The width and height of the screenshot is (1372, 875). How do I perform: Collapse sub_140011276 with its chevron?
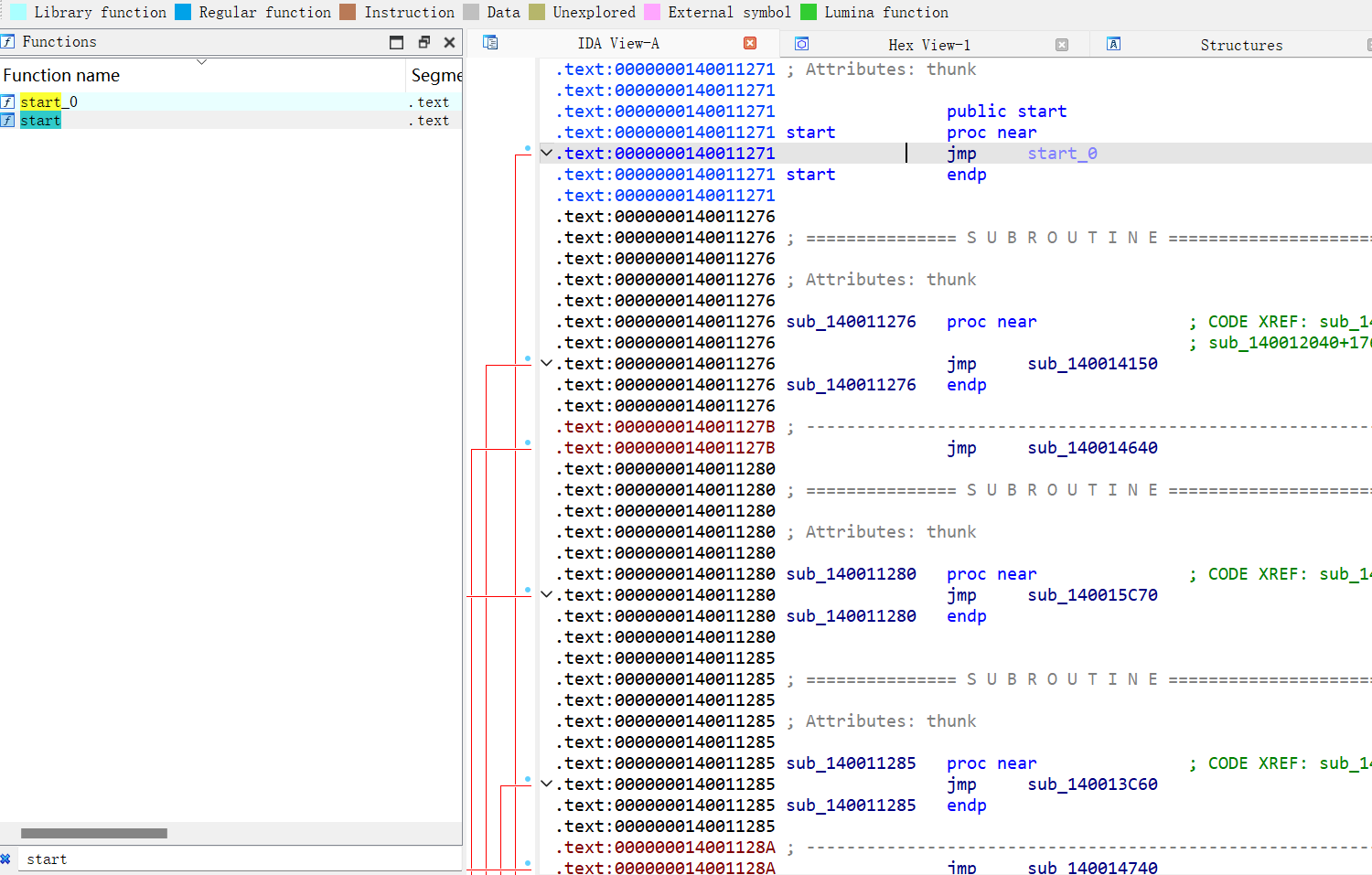(x=547, y=364)
